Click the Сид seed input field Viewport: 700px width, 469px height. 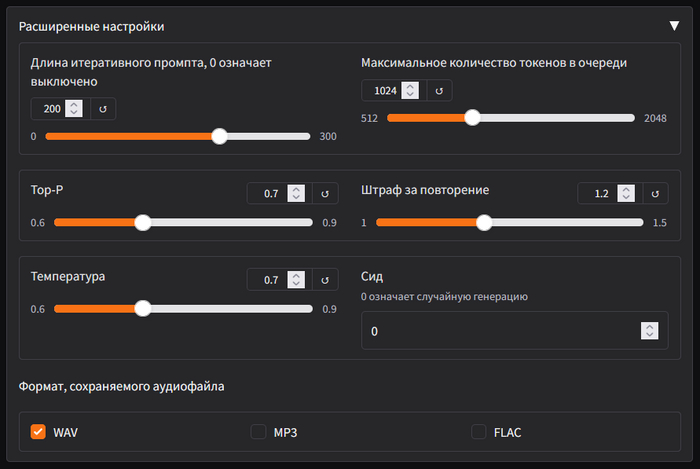pyautogui.click(x=500, y=331)
